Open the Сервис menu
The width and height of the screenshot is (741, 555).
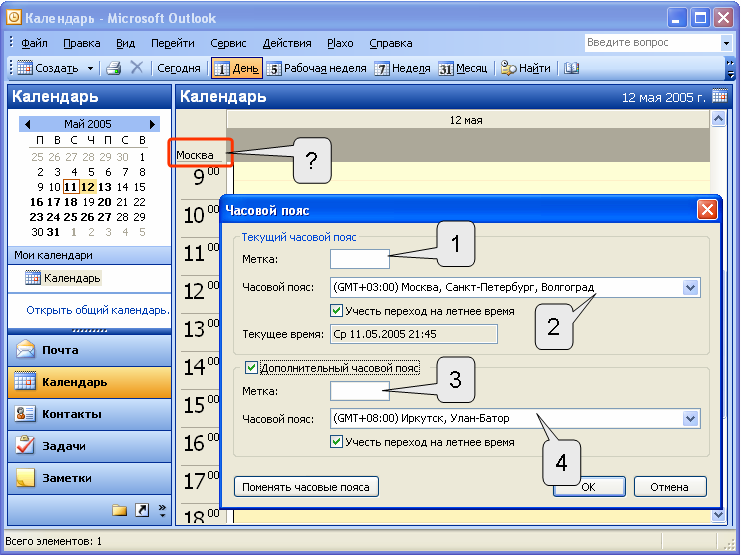tap(228, 43)
